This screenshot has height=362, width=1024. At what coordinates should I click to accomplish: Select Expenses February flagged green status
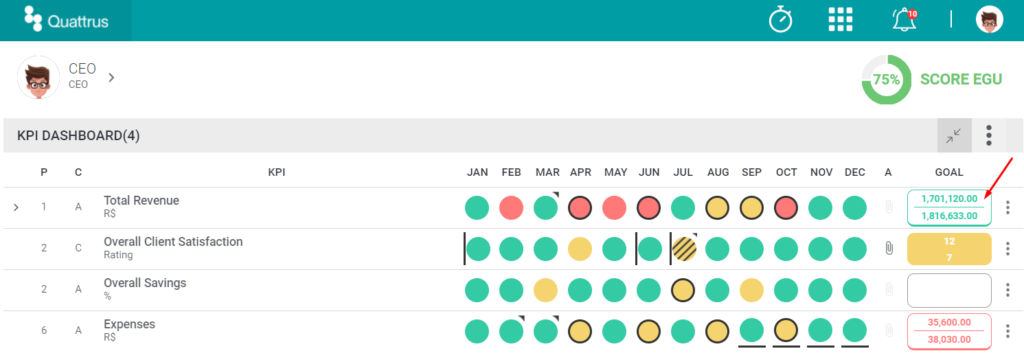tap(511, 331)
